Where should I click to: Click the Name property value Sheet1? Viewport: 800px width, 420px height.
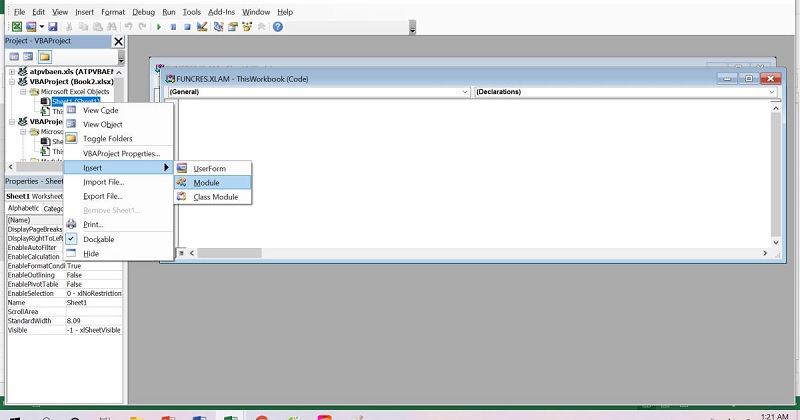94,303
